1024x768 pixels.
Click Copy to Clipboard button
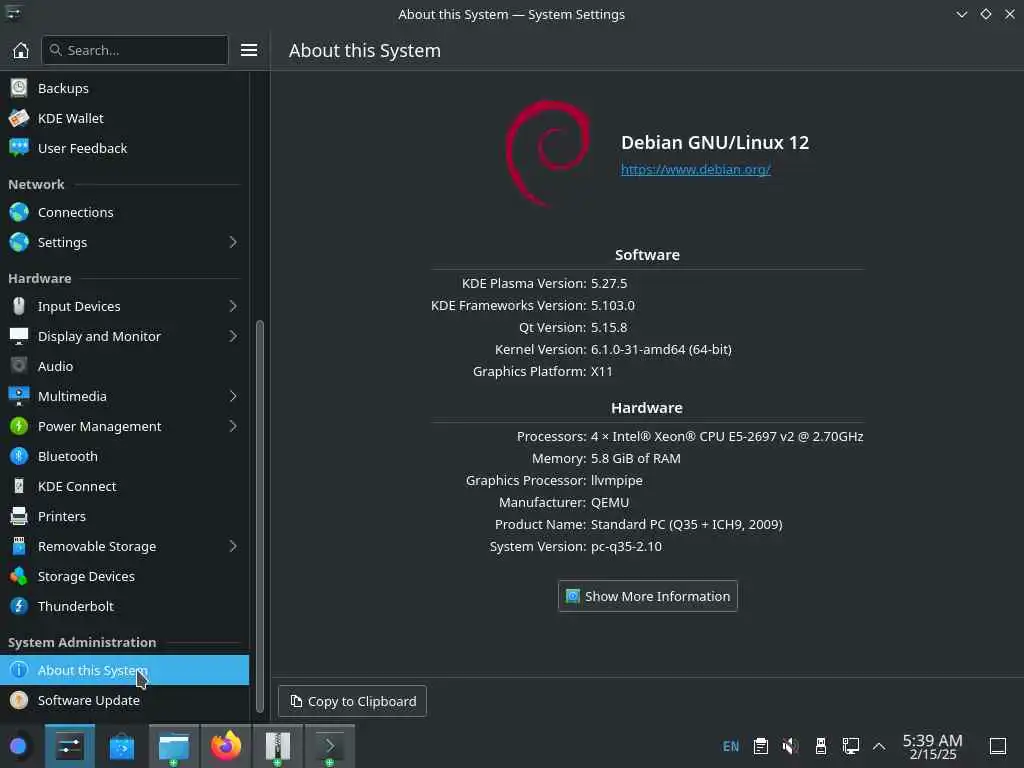(353, 701)
